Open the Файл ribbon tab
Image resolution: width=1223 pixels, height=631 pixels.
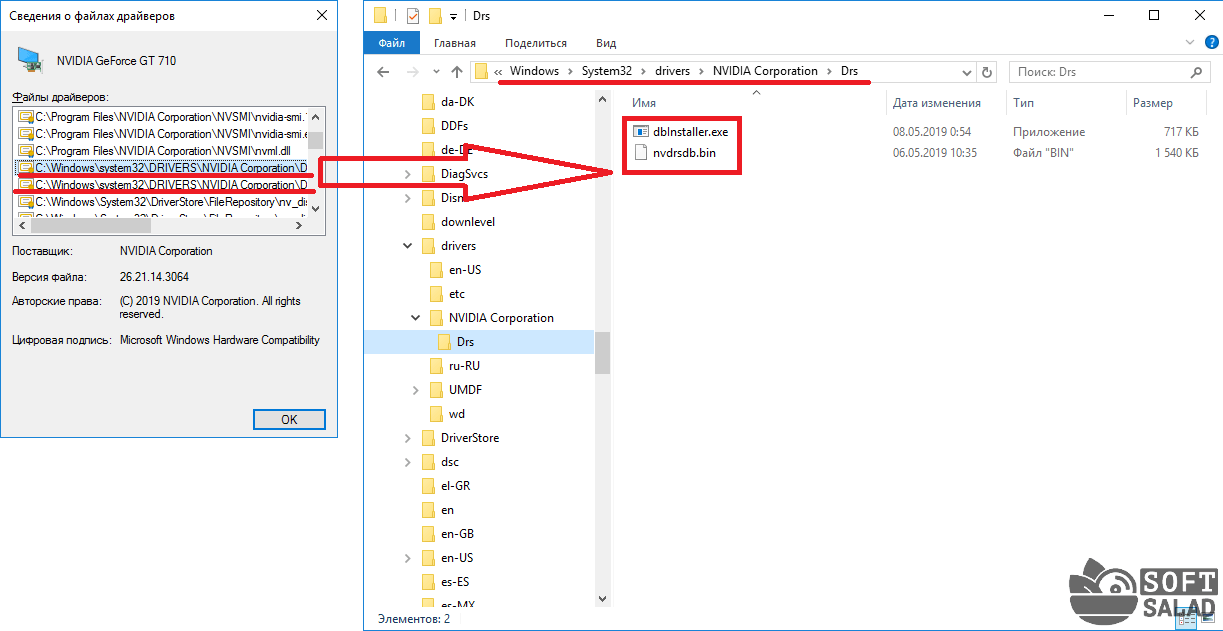pos(392,43)
